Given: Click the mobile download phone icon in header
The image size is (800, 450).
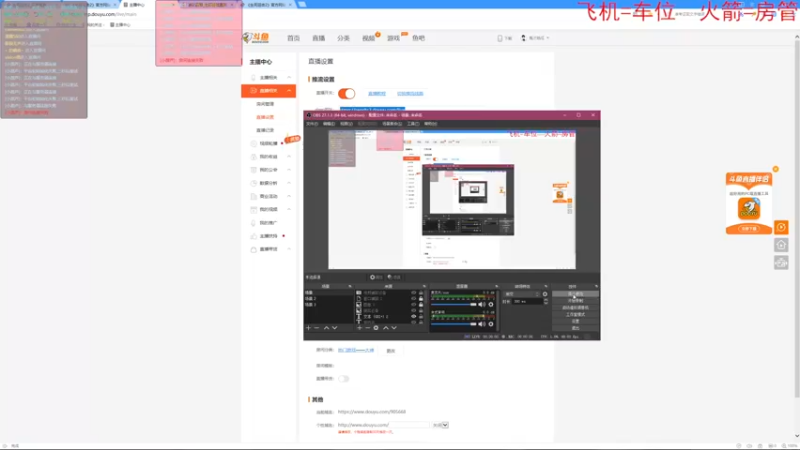Looking at the screenshot, I should (500, 38).
